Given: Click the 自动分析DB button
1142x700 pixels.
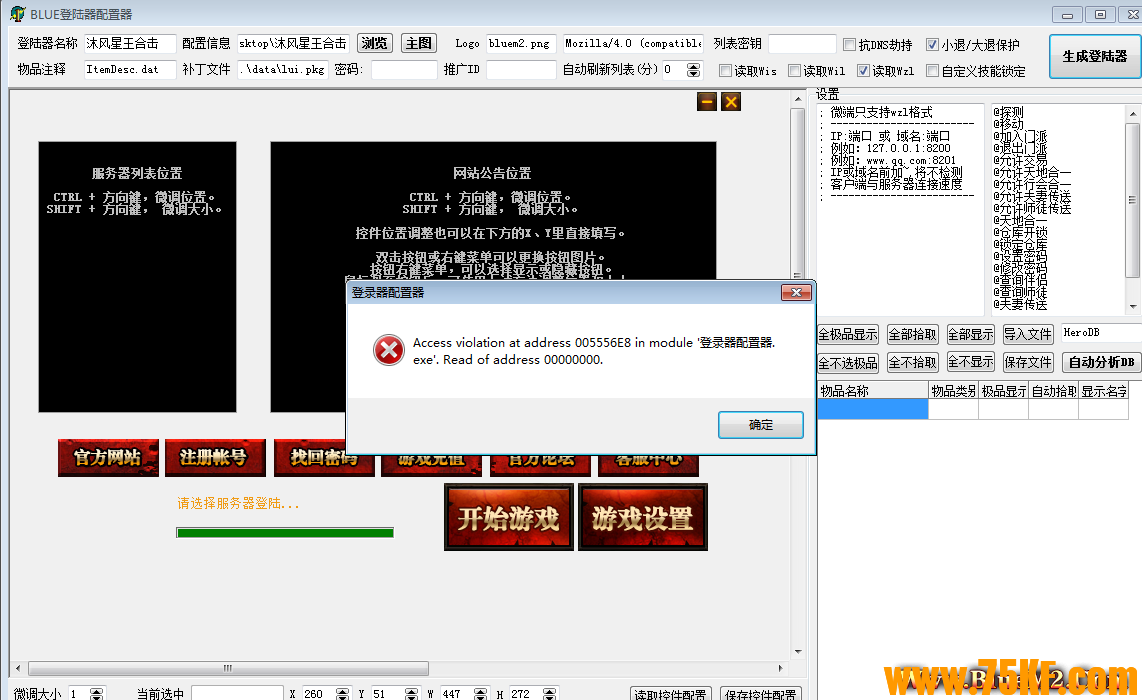Looking at the screenshot, I should click(1101, 362).
